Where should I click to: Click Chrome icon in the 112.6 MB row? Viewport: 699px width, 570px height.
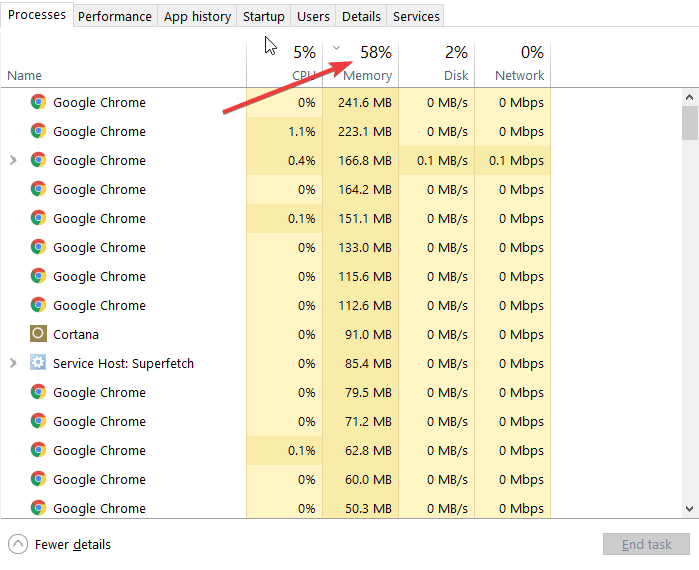pyautogui.click(x=38, y=304)
